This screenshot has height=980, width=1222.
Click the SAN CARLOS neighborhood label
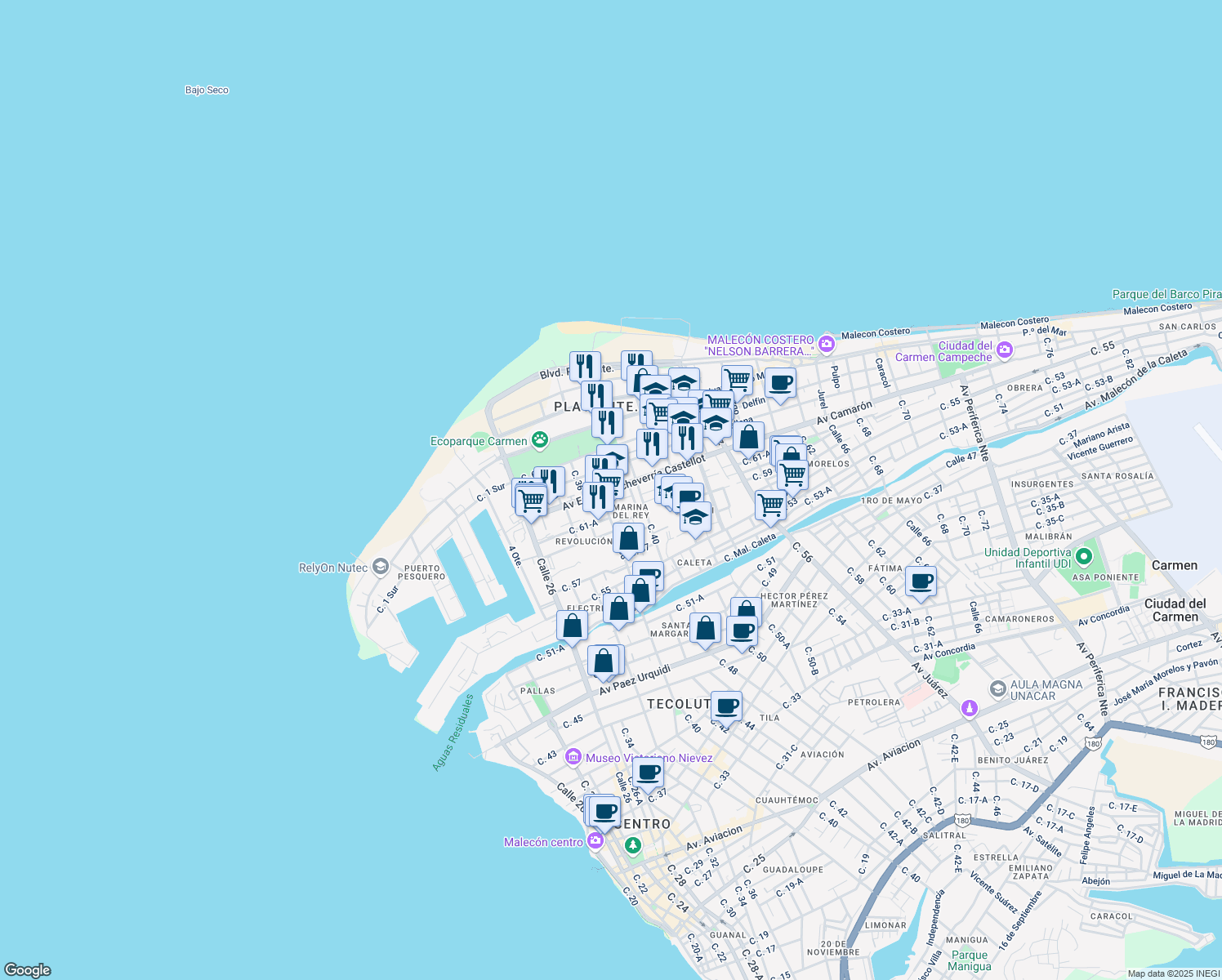tap(1188, 327)
